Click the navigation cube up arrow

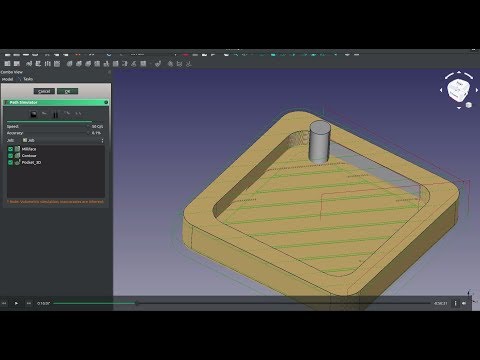pos(459,72)
